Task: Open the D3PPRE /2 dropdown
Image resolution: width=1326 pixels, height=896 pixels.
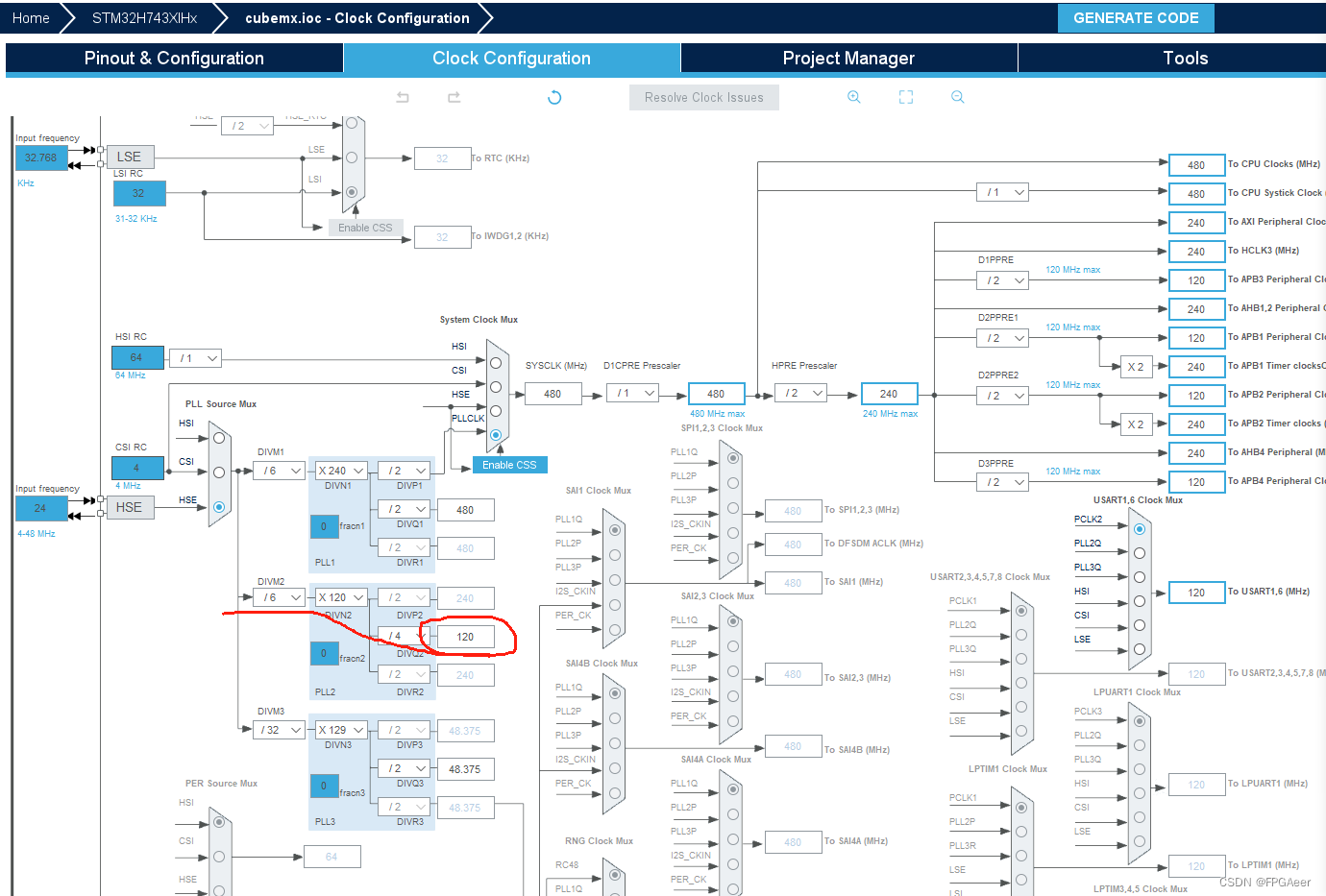Action: [1002, 482]
